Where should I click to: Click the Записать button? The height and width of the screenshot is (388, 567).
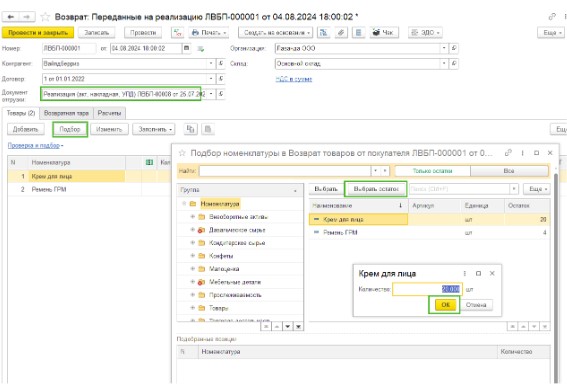tap(97, 33)
